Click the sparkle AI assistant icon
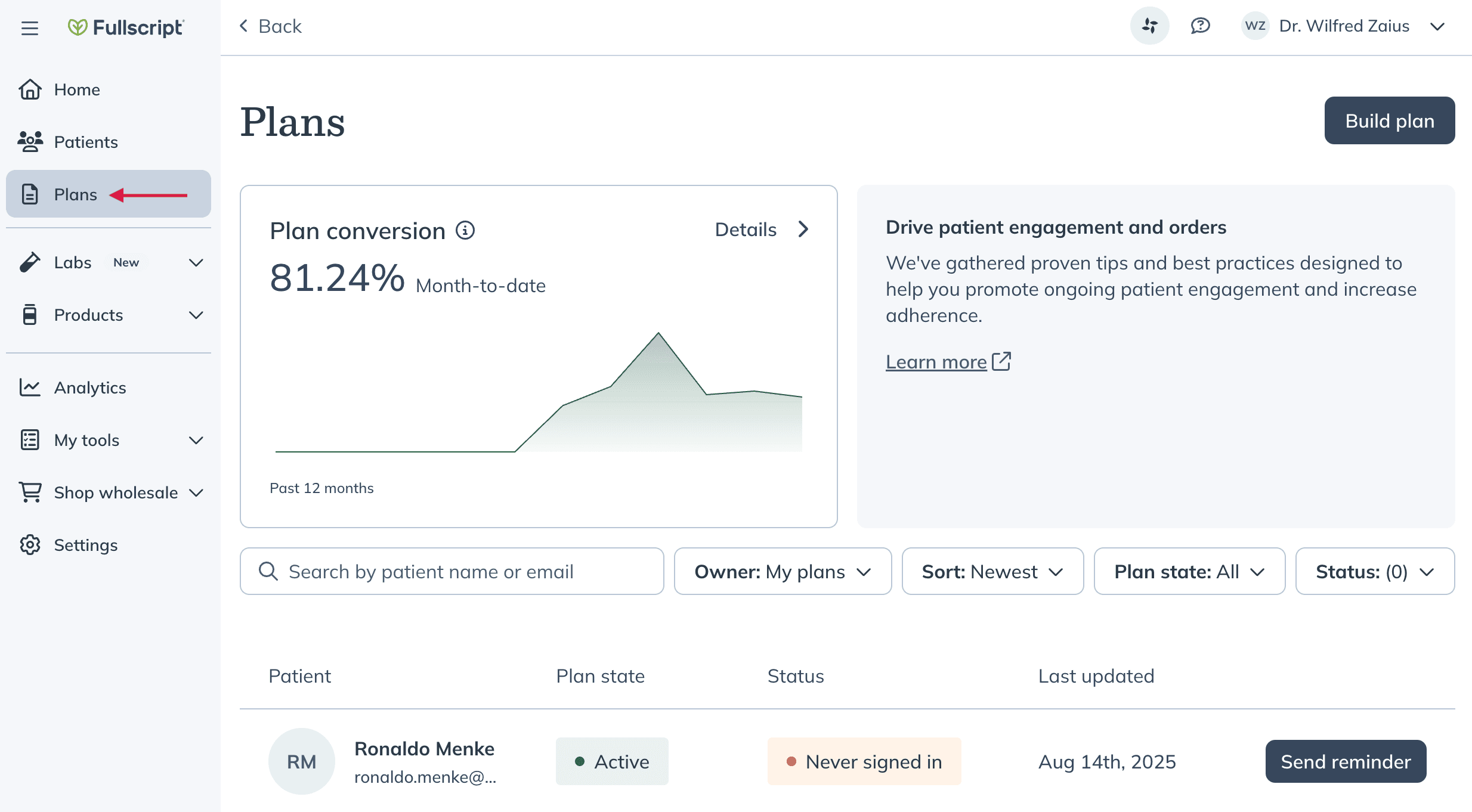 (1149, 26)
